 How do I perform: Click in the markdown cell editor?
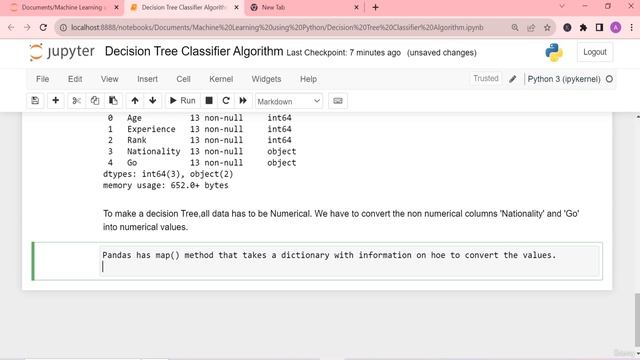pos(350,261)
